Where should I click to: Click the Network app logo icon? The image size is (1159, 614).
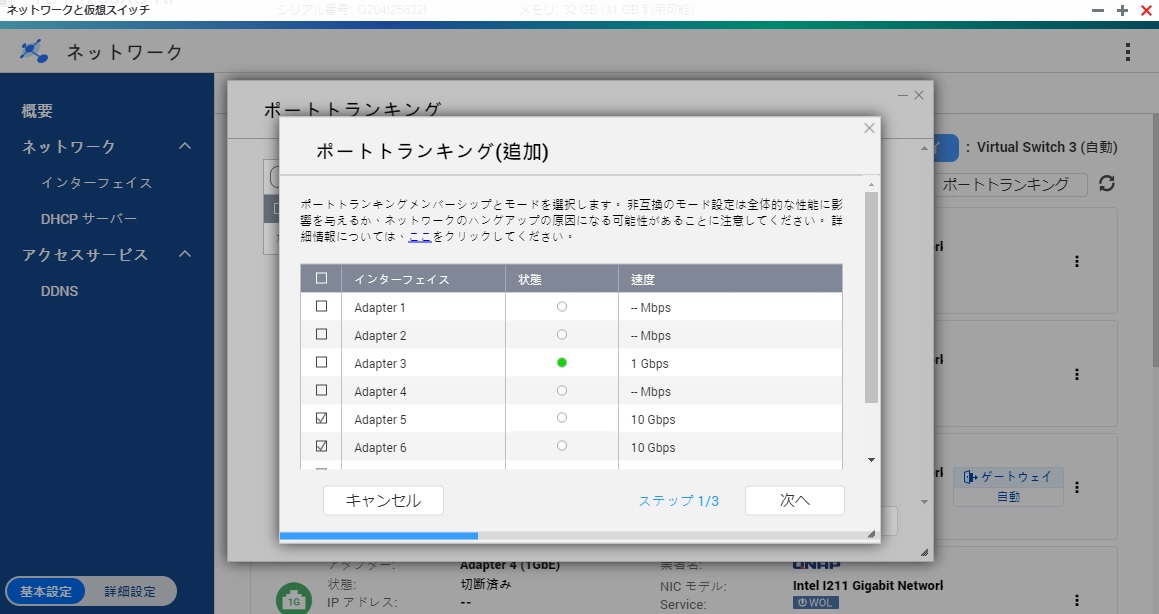[34, 51]
